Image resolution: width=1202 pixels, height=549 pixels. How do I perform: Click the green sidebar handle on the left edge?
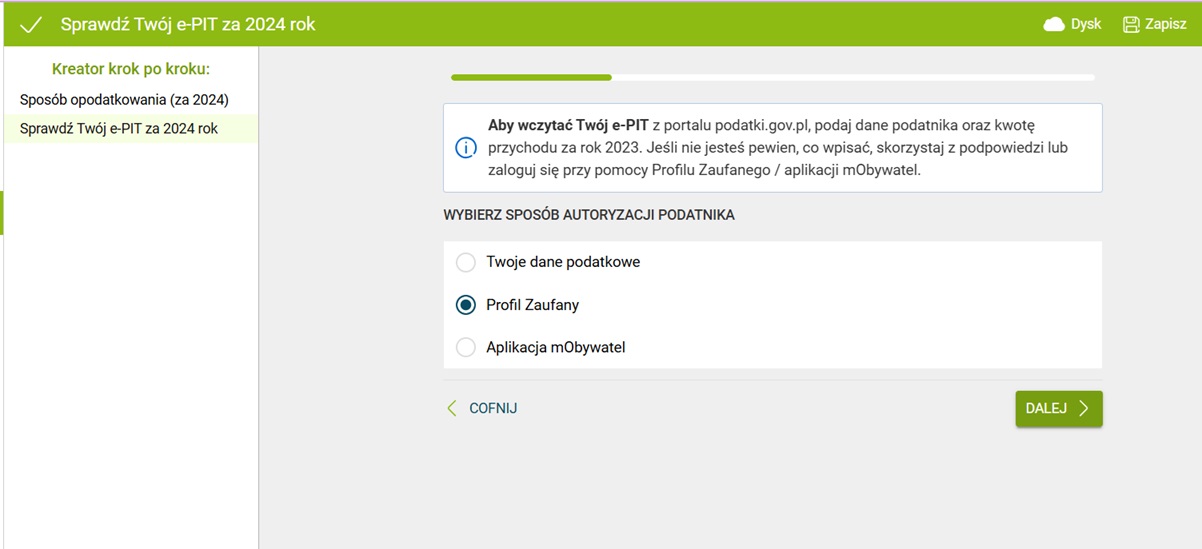(x=2, y=212)
